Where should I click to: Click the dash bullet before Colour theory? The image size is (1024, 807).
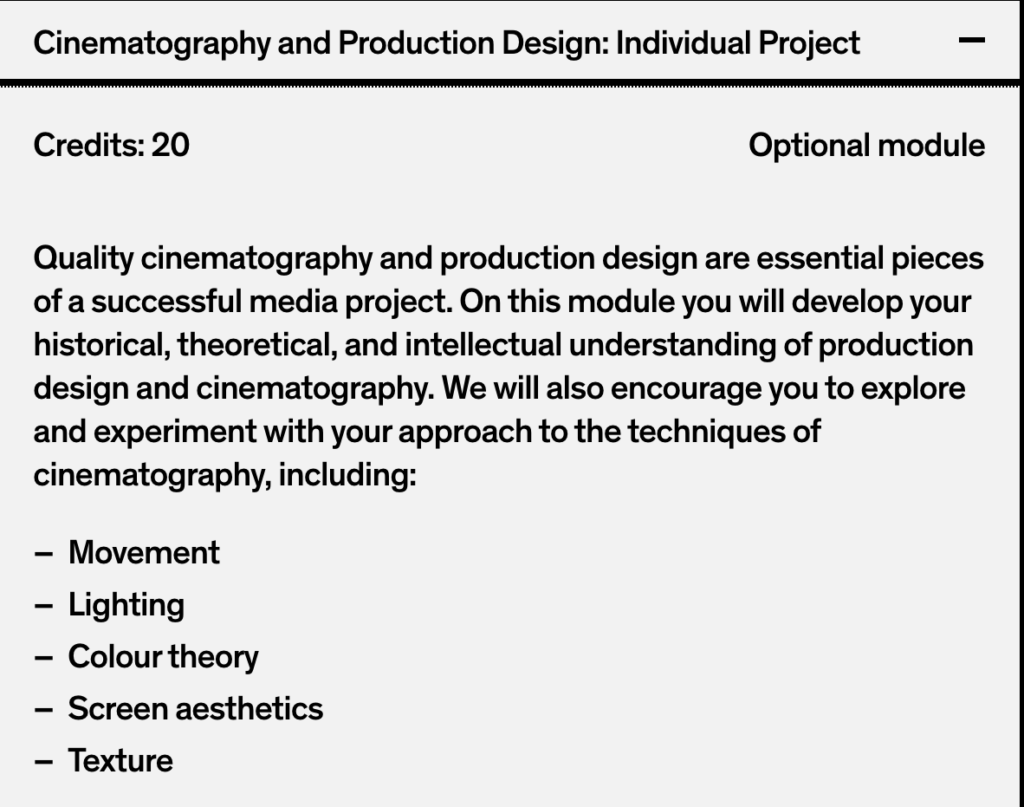pyautogui.click(x=43, y=658)
